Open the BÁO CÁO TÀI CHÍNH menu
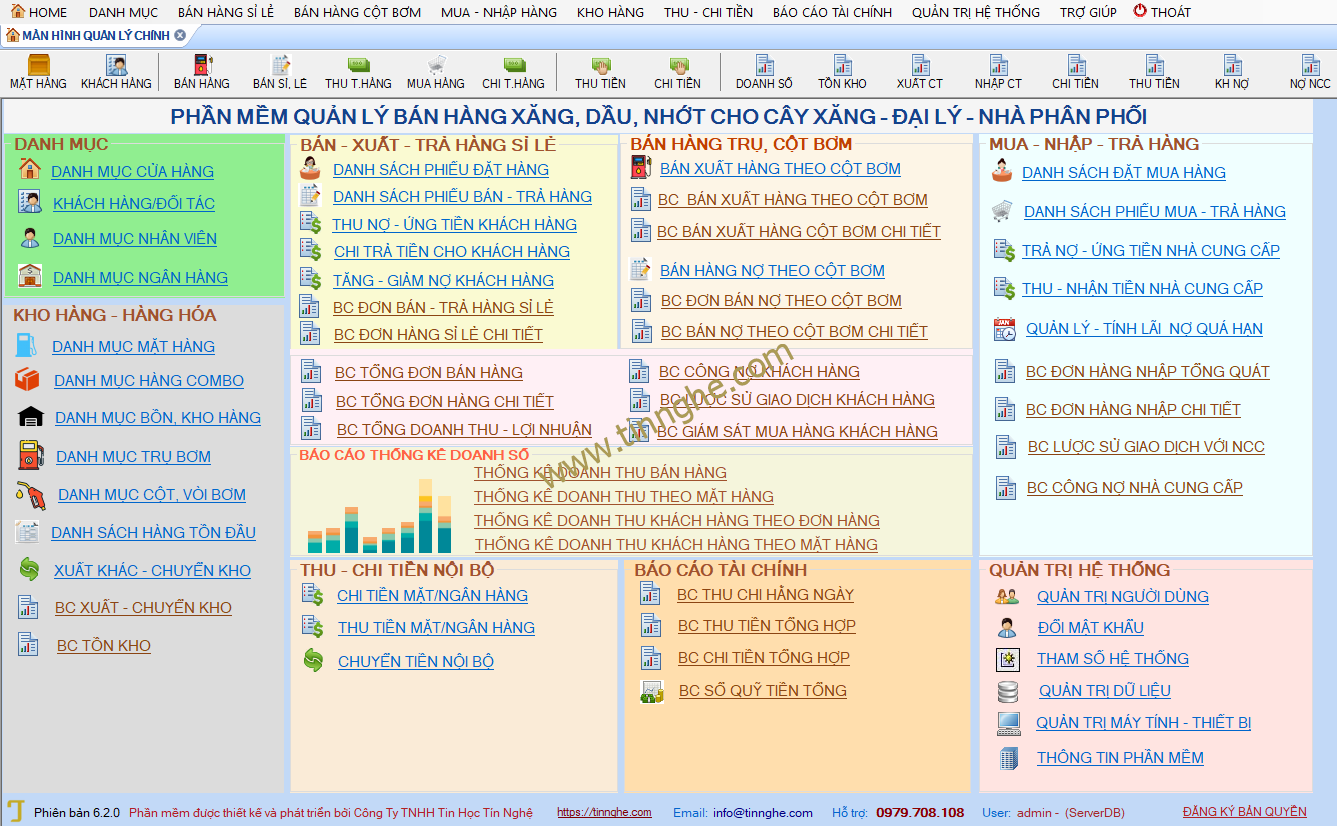Screen dimensions: 1337x826 tap(832, 12)
